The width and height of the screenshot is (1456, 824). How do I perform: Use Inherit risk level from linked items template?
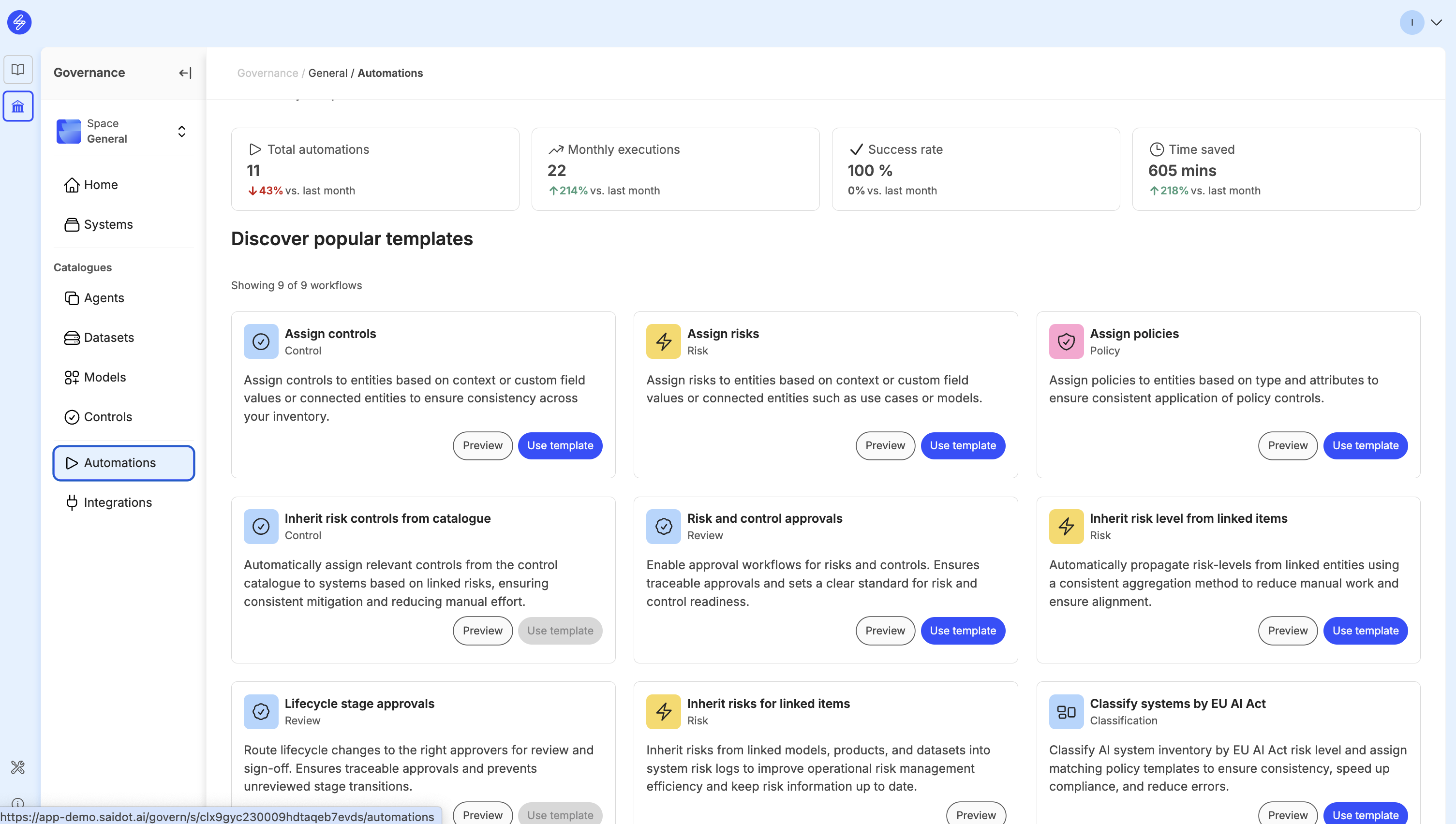pos(1366,631)
